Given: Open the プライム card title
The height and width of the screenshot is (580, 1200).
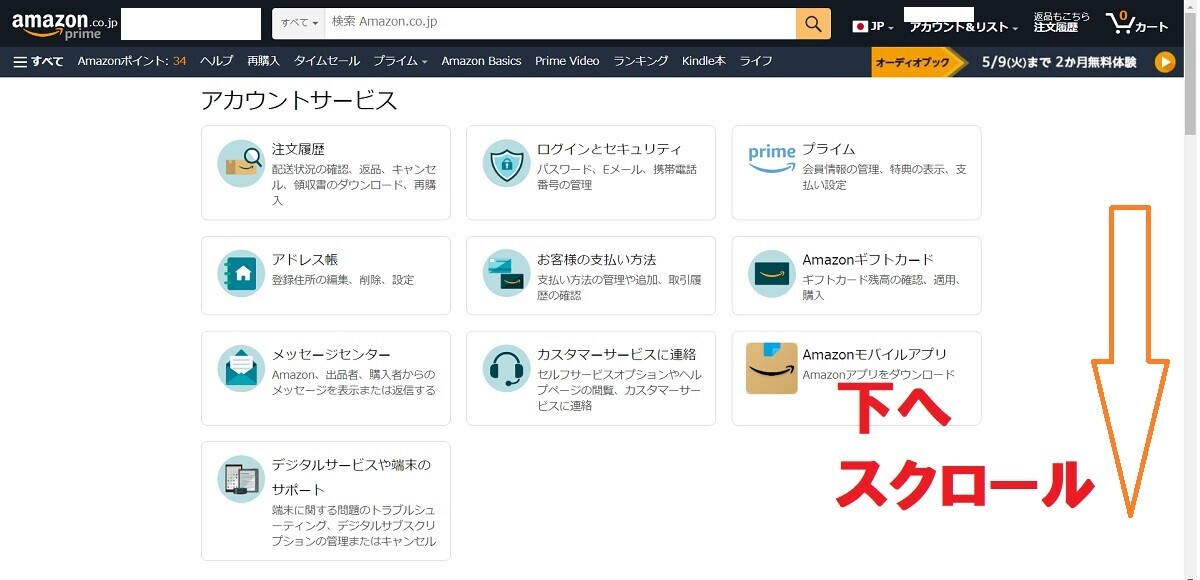Looking at the screenshot, I should pyautogui.click(x=829, y=149).
